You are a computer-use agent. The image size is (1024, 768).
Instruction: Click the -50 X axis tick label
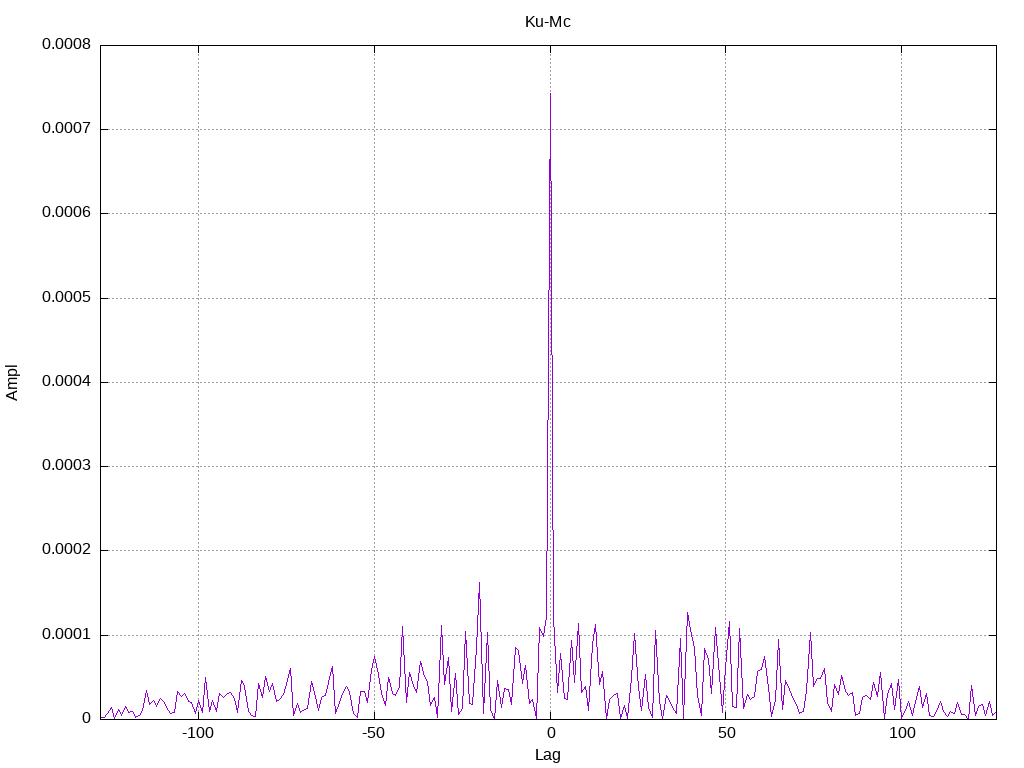[x=373, y=733]
